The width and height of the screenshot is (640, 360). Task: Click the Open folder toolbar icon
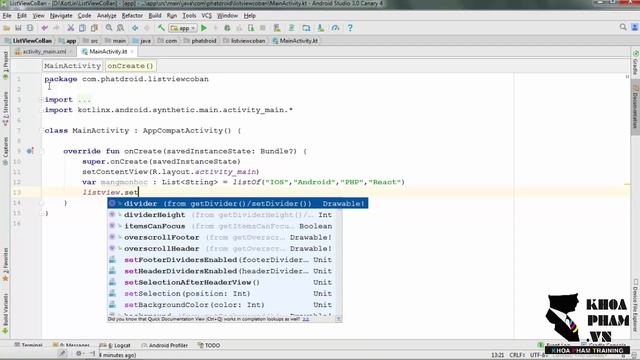click(x=7, y=28)
